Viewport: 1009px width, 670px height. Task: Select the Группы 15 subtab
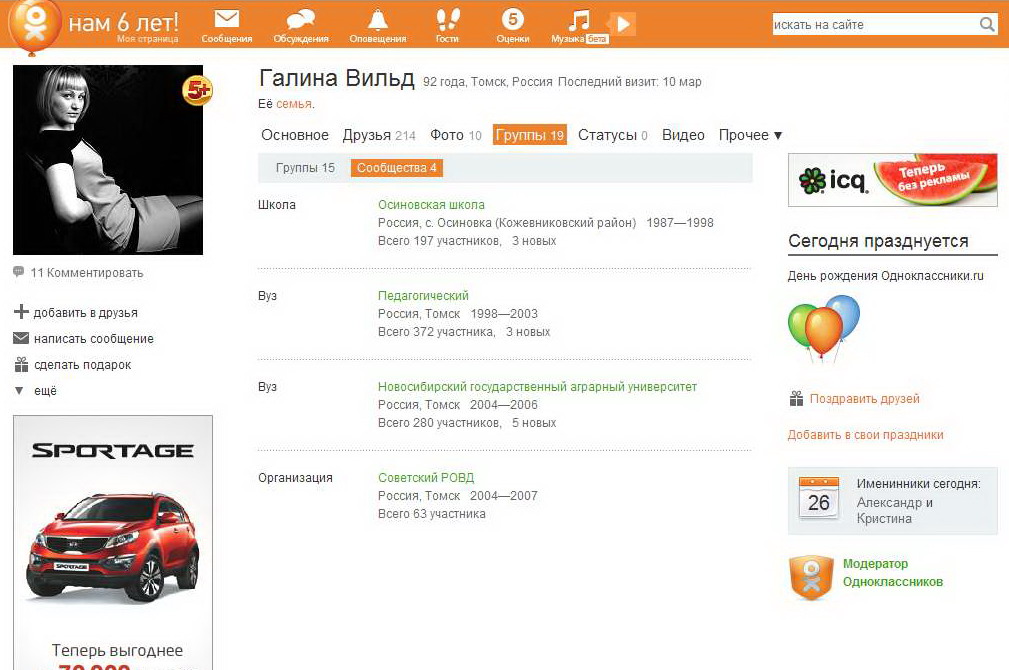(x=305, y=168)
